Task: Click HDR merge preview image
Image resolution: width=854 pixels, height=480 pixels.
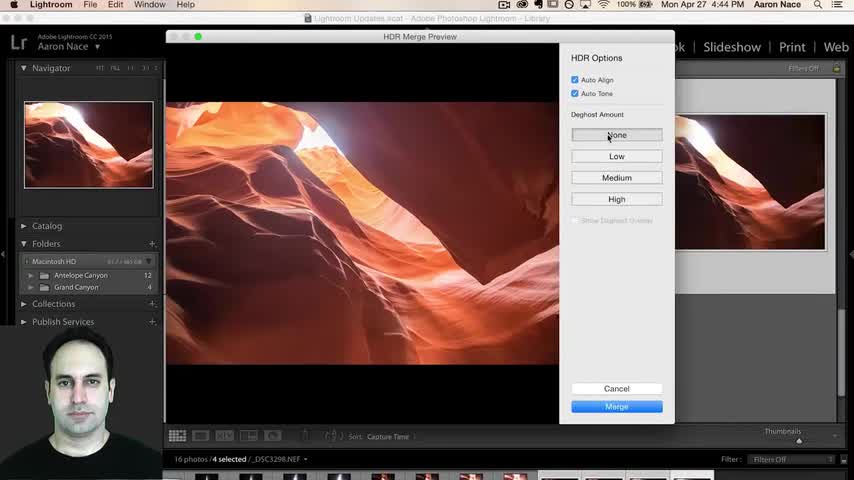Action: pos(362,233)
